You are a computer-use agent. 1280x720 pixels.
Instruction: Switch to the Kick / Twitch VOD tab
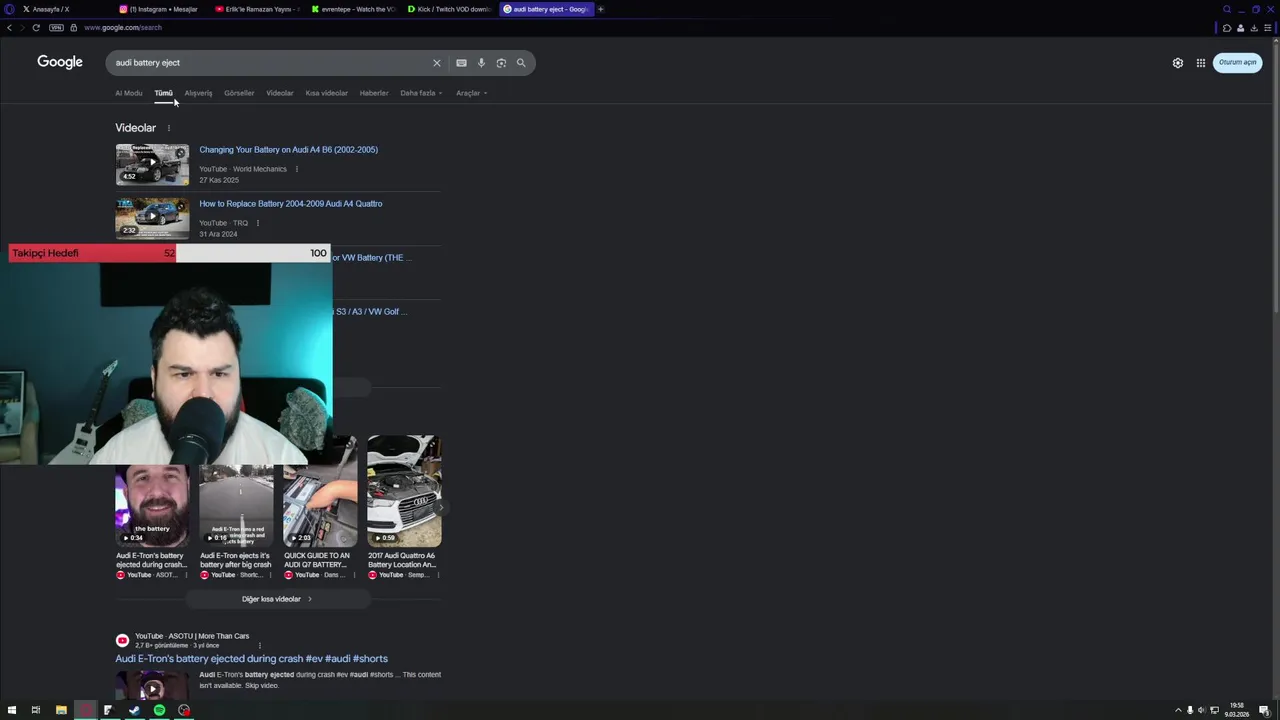pos(448,9)
